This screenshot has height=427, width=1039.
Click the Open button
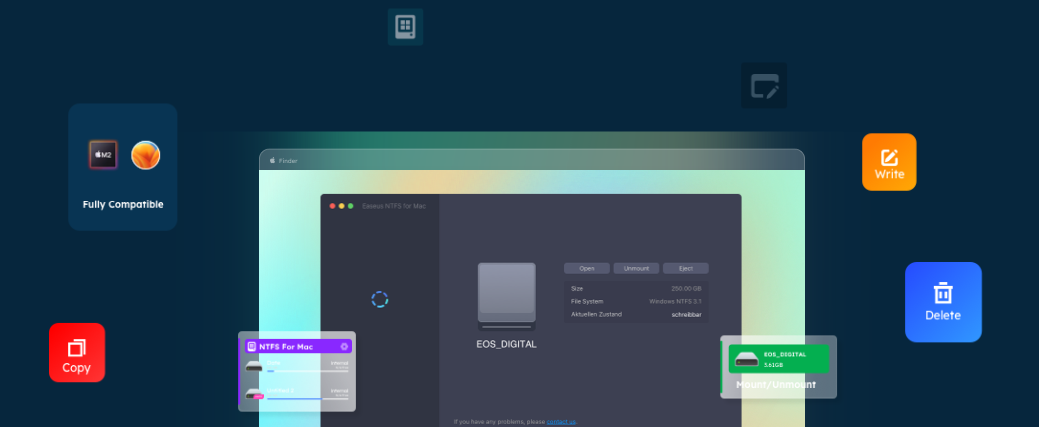pyautogui.click(x=586, y=269)
